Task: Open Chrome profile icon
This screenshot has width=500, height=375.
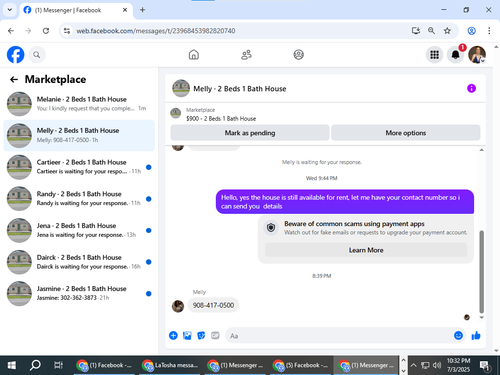Action: tap(471, 31)
